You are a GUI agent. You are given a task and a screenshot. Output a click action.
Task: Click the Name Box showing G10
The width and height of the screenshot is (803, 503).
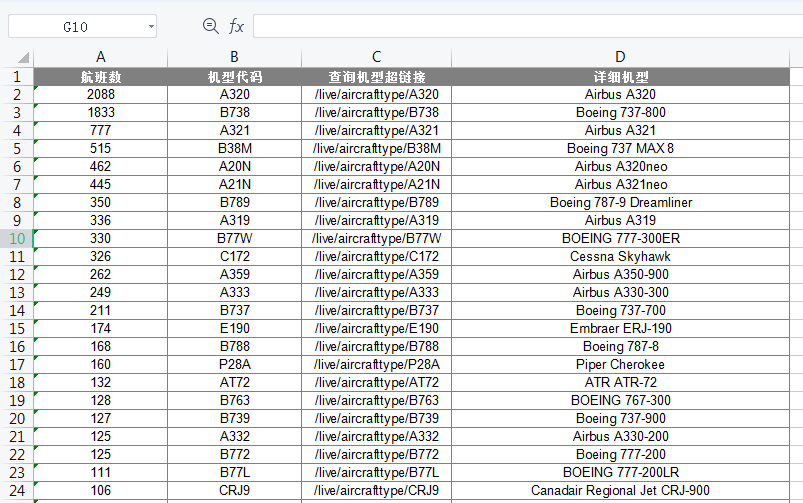82,27
